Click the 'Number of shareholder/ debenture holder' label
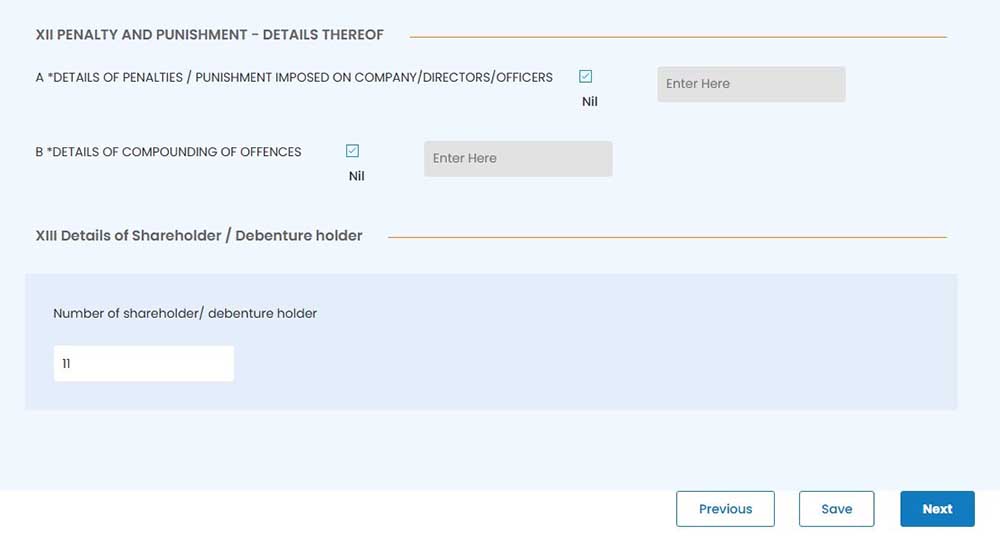Screen dimensions: 1000x543 [185, 313]
